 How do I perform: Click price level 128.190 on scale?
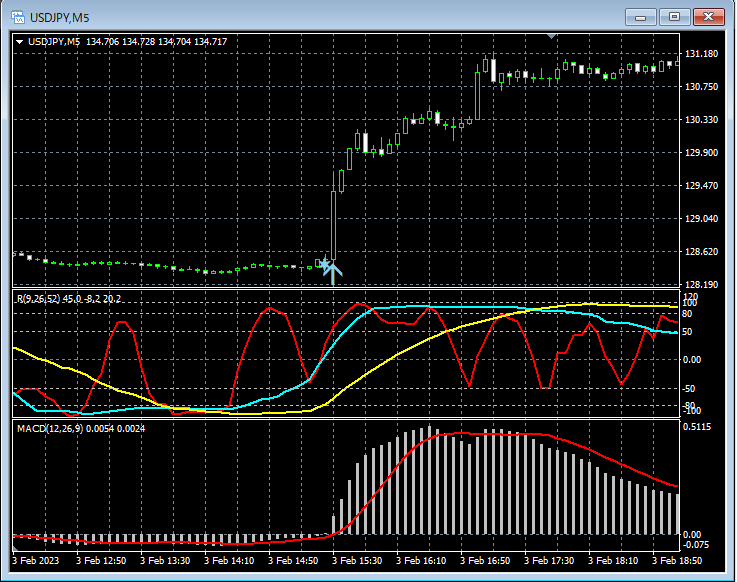click(702, 284)
